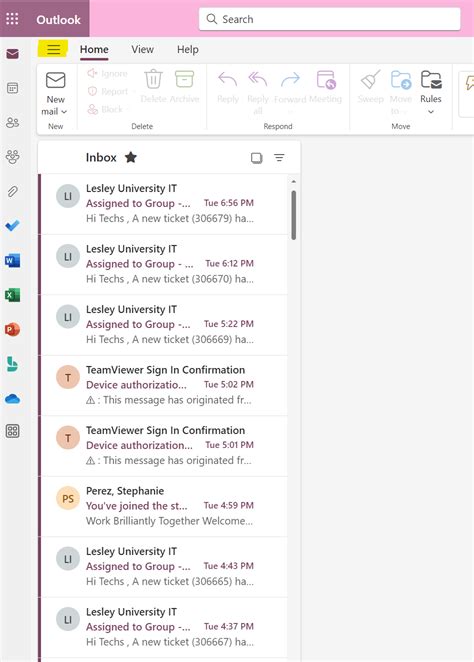Image resolution: width=474 pixels, height=662 pixels.
Task: Expand the New mail dropdown arrow
Action: 64,112
